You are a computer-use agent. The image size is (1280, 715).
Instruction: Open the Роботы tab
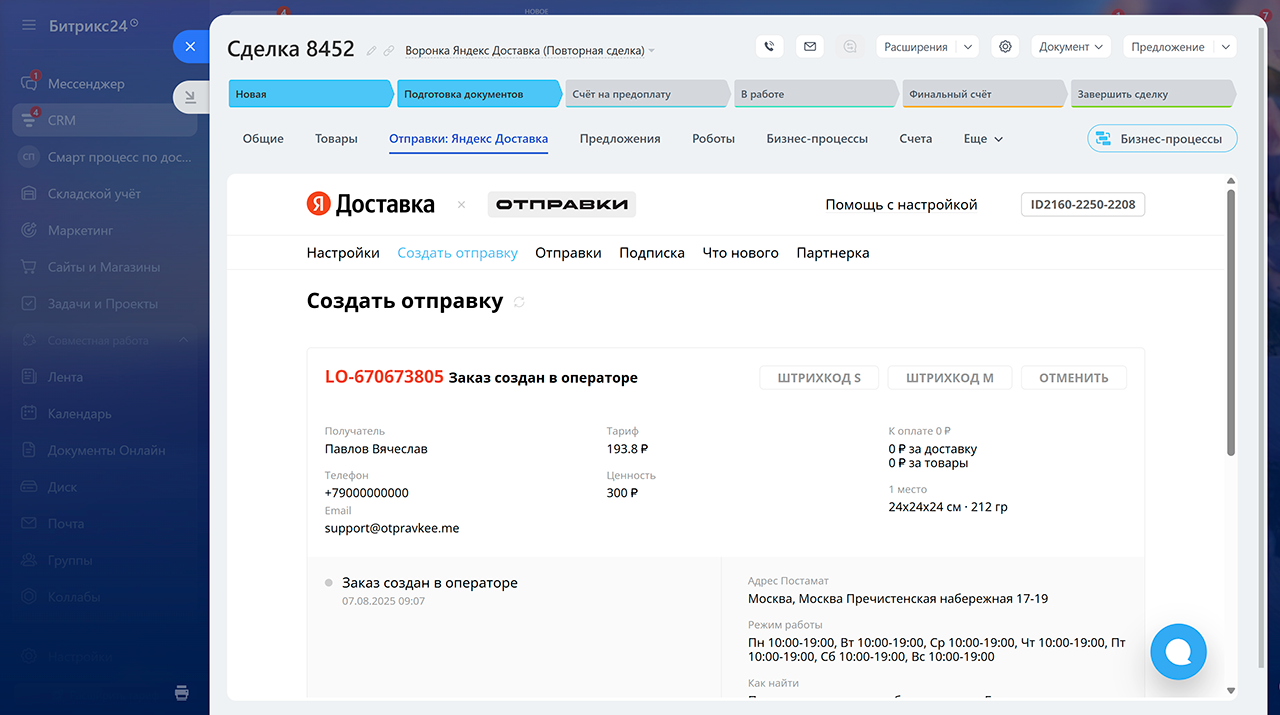713,139
